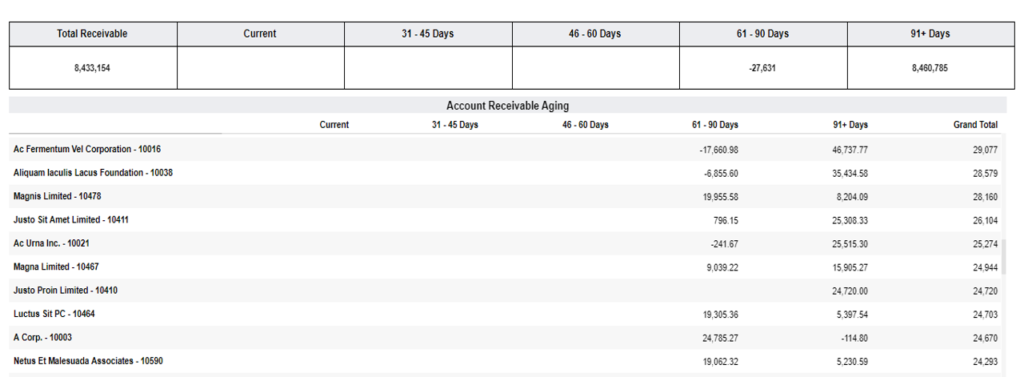Click the 24,703 grand total cell
Screen dimensions: 1024x377
click(x=985, y=315)
